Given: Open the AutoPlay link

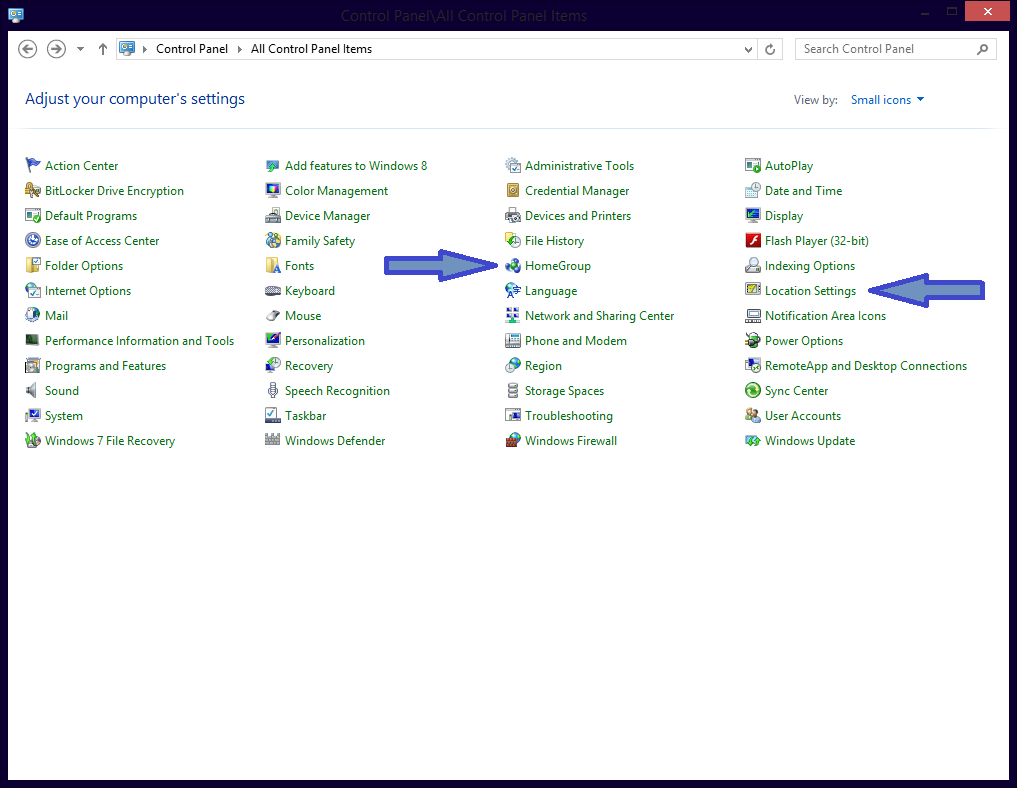Looking at the screenshot, I should (x=789, y=165).
